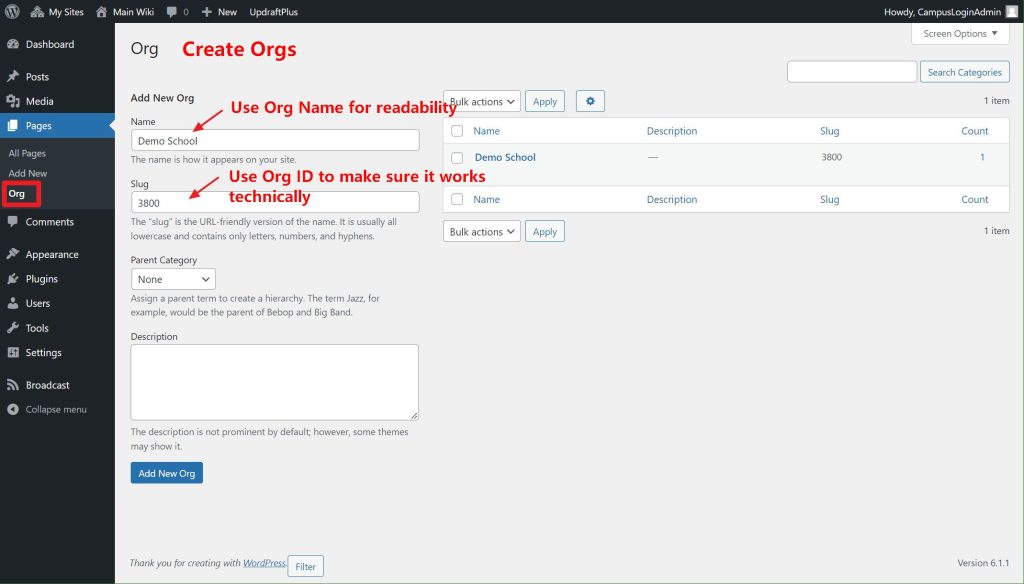Toggle select-all checkbox in table header
This screenshot has width=1024, height=584.
tap(457, 131)
